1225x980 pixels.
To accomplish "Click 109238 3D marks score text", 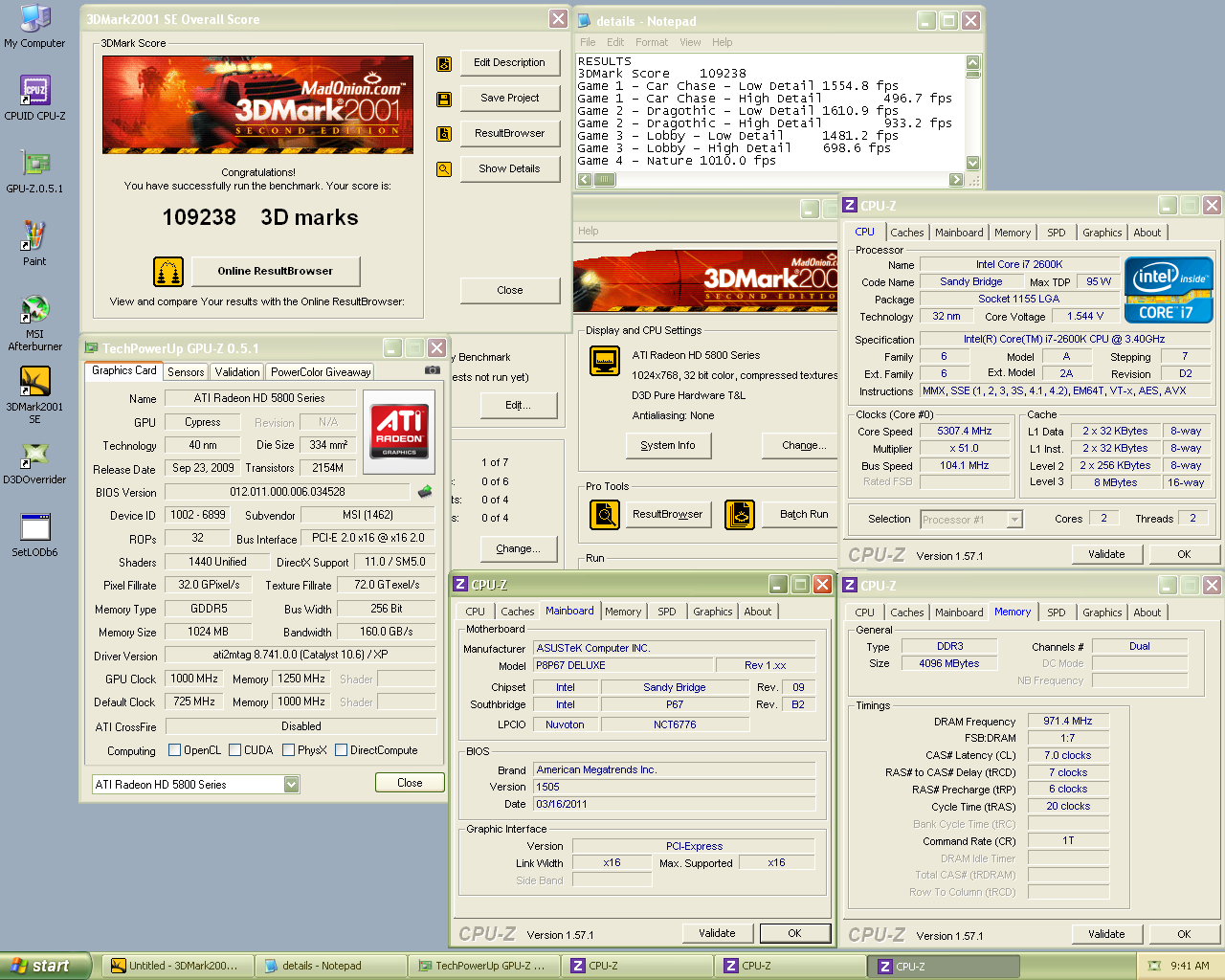I will click(x=260, y=218).
